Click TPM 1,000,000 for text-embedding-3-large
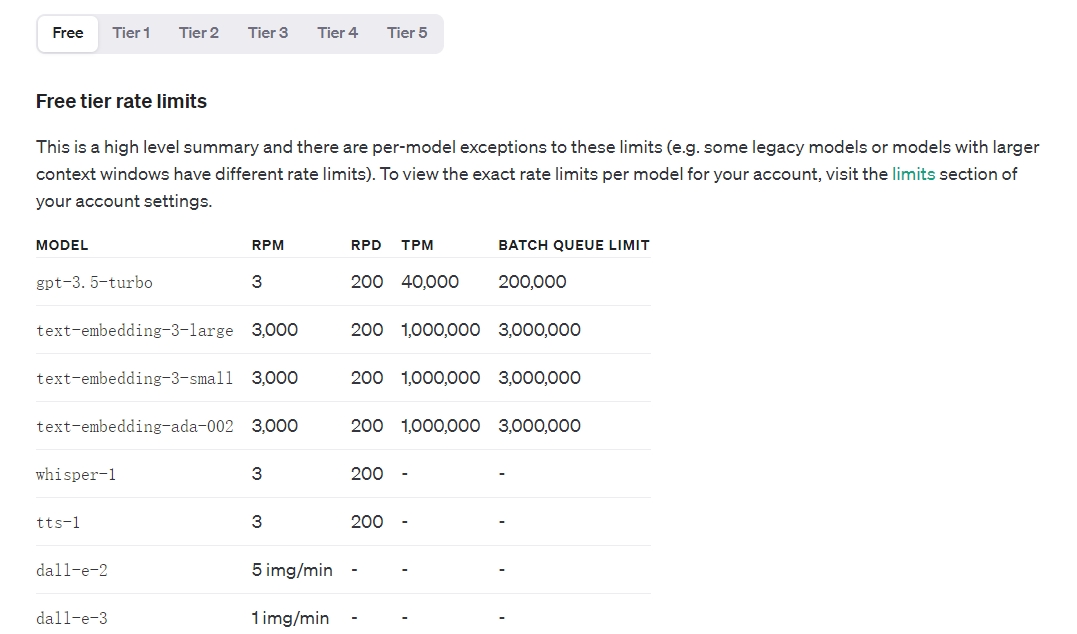Image resolution: width=1077 pixels, height=634 pixels. pos(441,330)
